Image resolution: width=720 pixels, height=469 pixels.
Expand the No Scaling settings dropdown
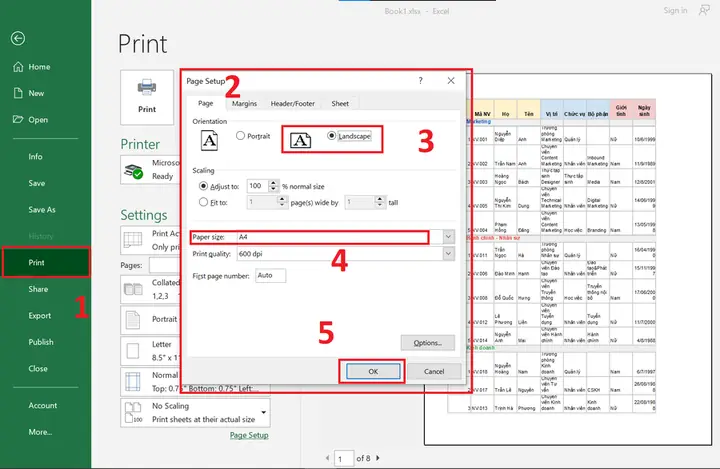click(264, 412)
